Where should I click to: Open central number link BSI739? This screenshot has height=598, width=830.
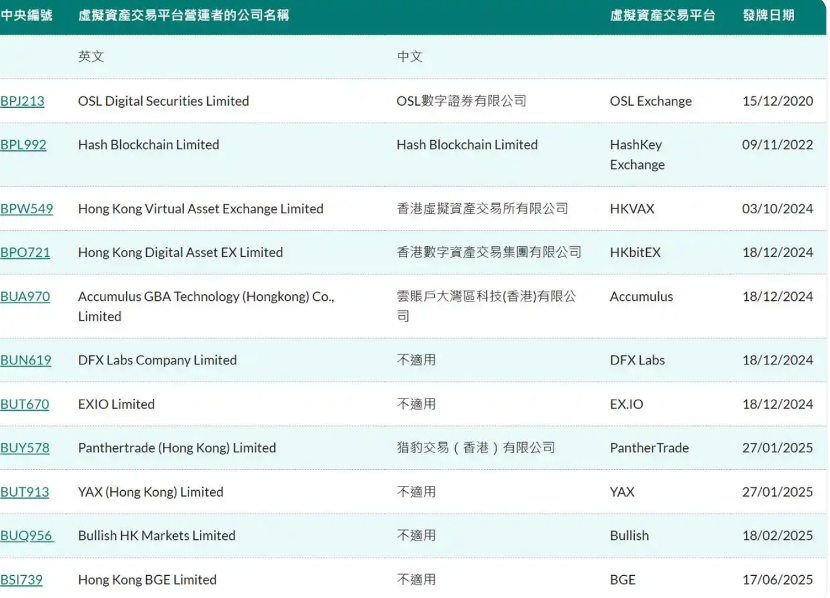(22, 580)
